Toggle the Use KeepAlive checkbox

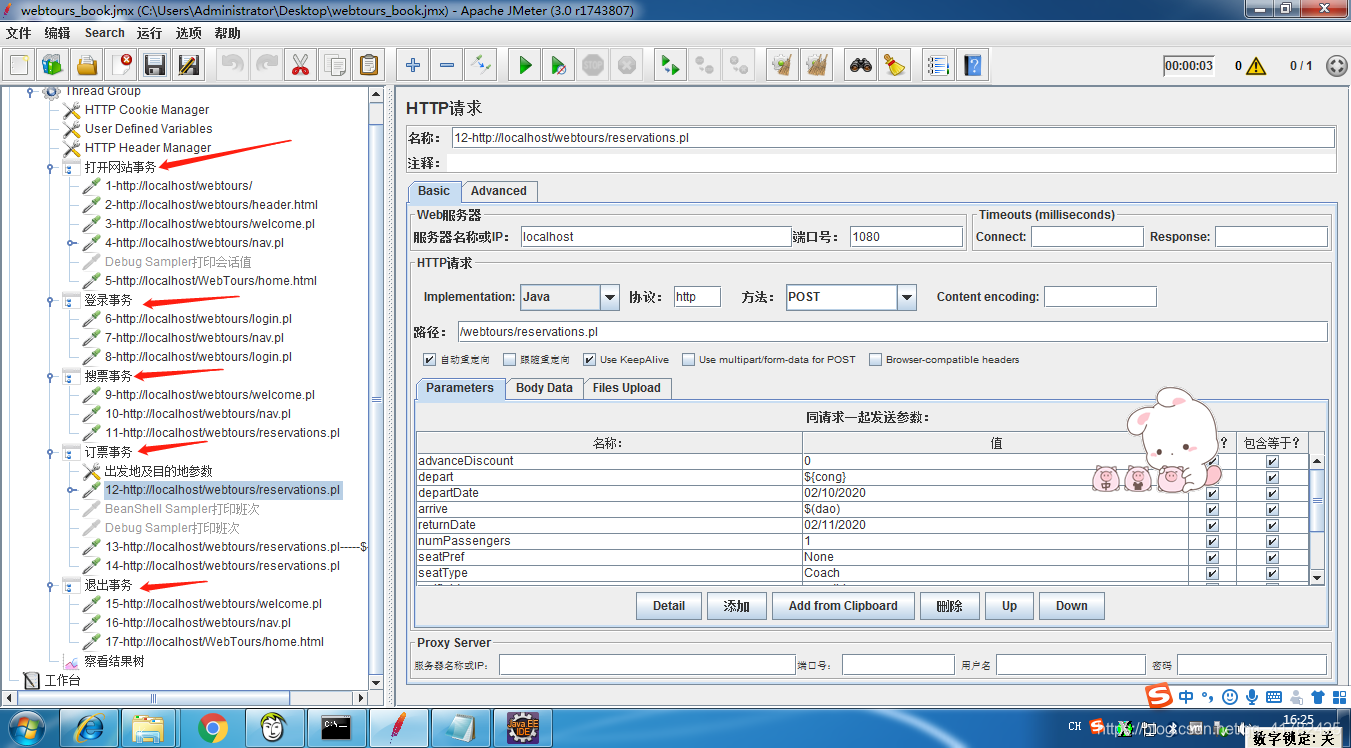point(590,360)
